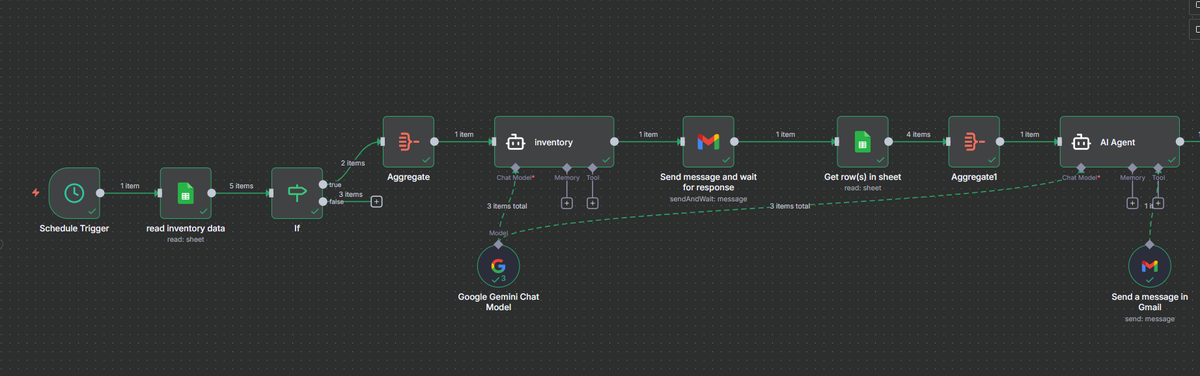Click the AI Agent Tool connector diamond

(1158, 168)
